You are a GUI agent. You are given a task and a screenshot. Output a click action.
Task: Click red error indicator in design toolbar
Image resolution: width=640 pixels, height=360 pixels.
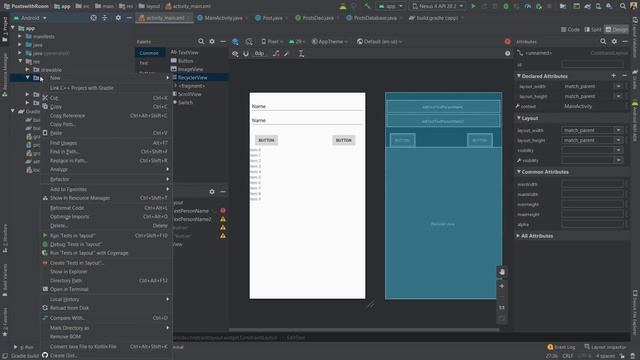507,41
